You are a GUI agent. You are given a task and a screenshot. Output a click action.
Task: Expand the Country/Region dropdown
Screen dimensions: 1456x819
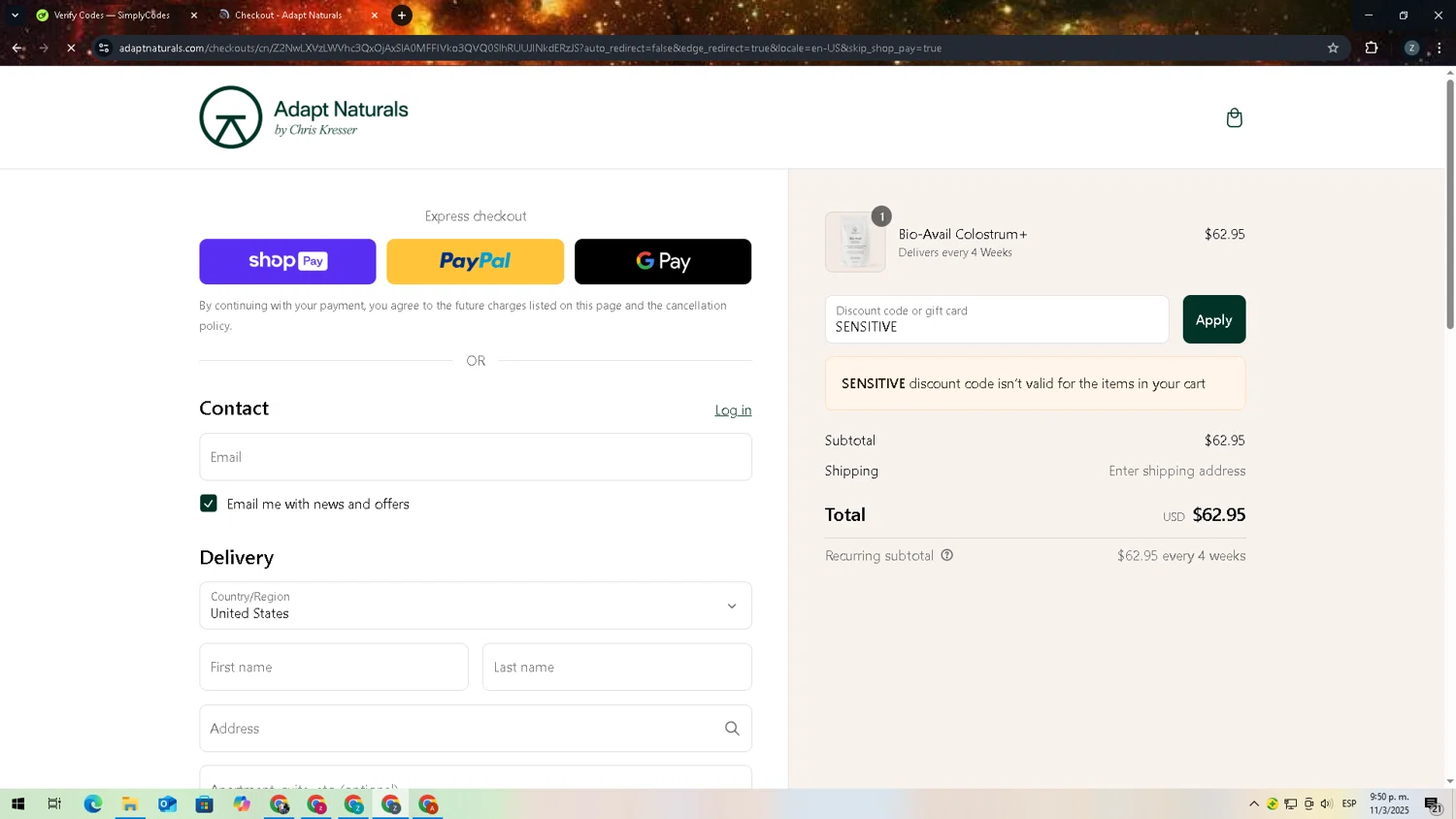(x=476, y=606)
